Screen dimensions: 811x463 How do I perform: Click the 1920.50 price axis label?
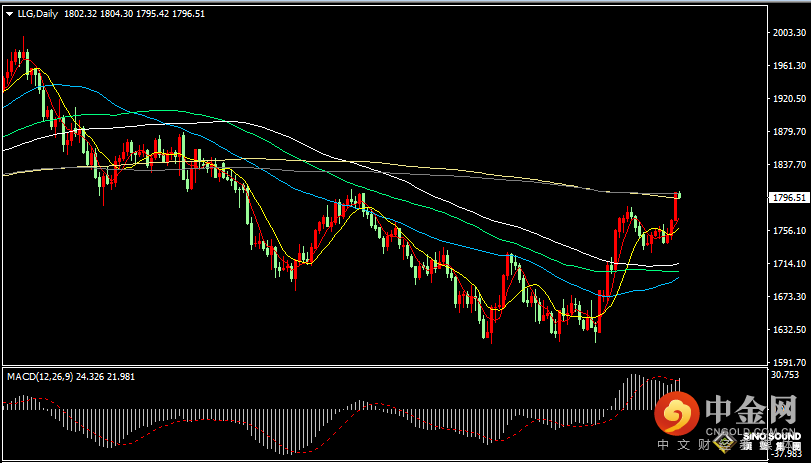coord(789,99)
